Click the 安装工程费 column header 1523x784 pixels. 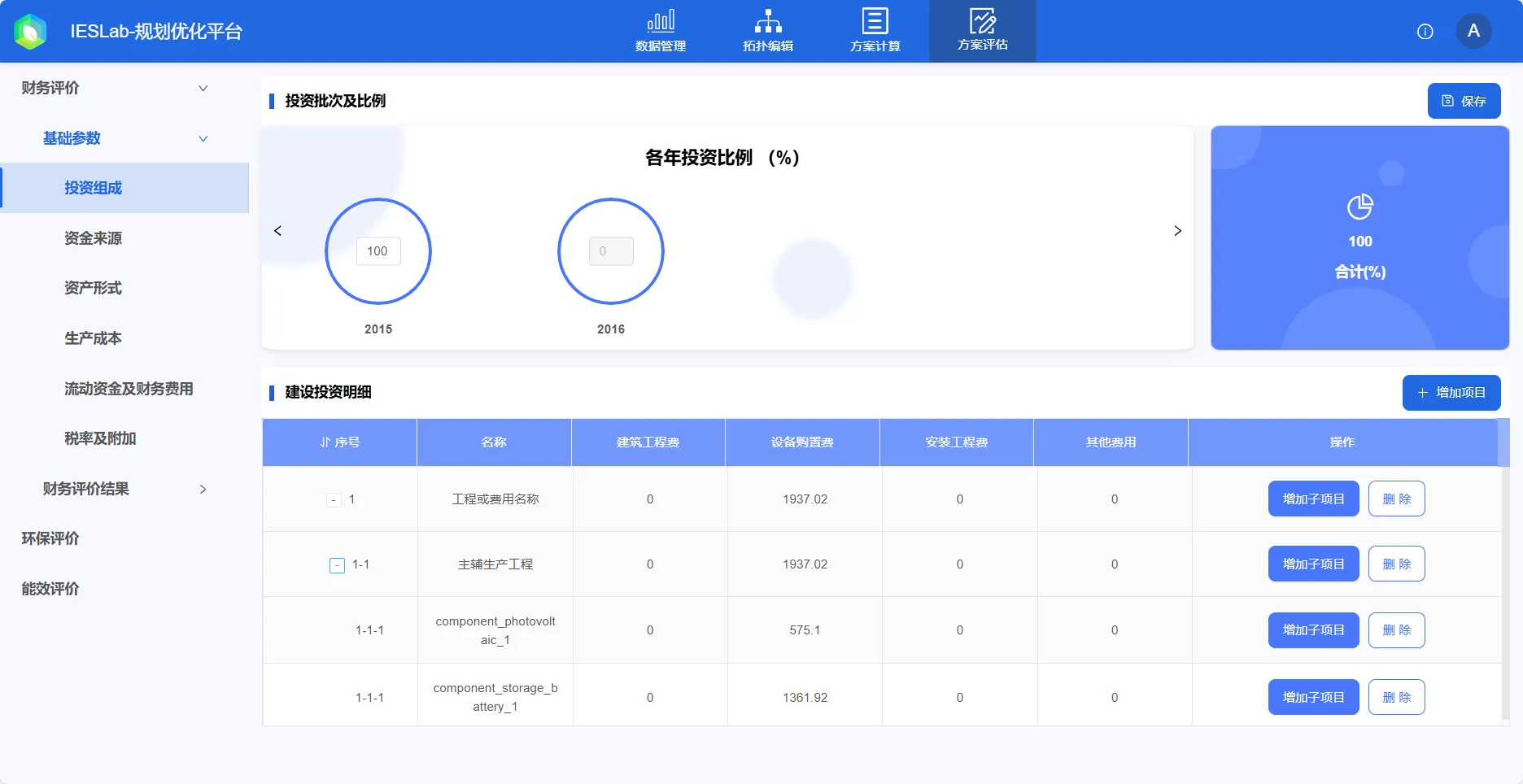click(957, 442)
